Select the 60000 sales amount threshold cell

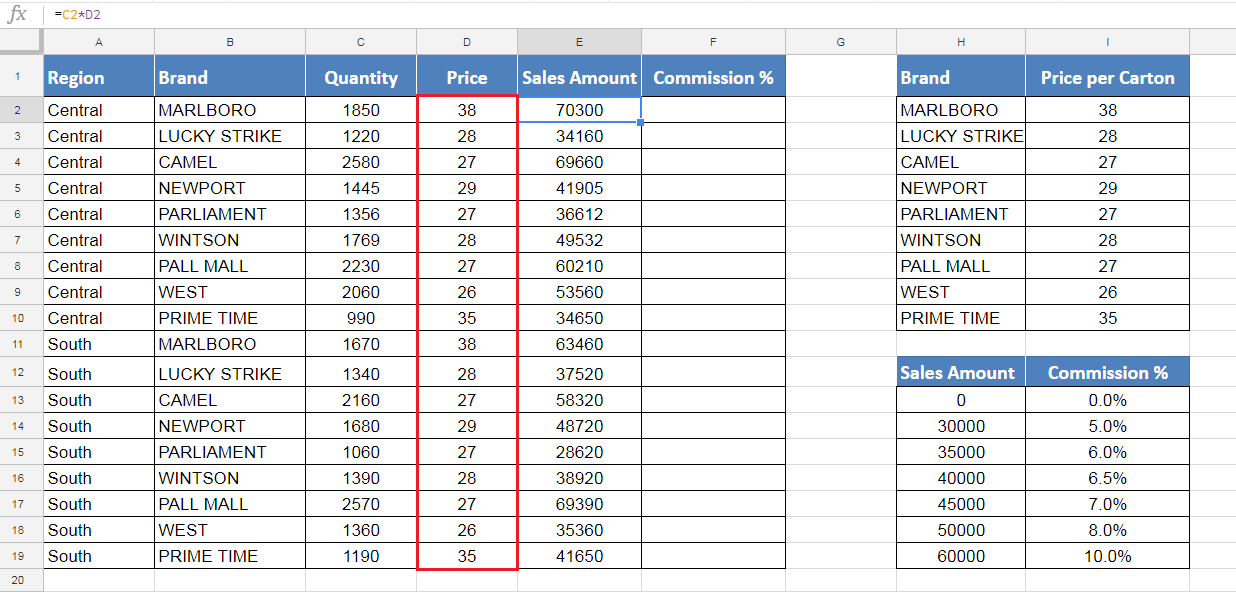[x=961, y=556]
